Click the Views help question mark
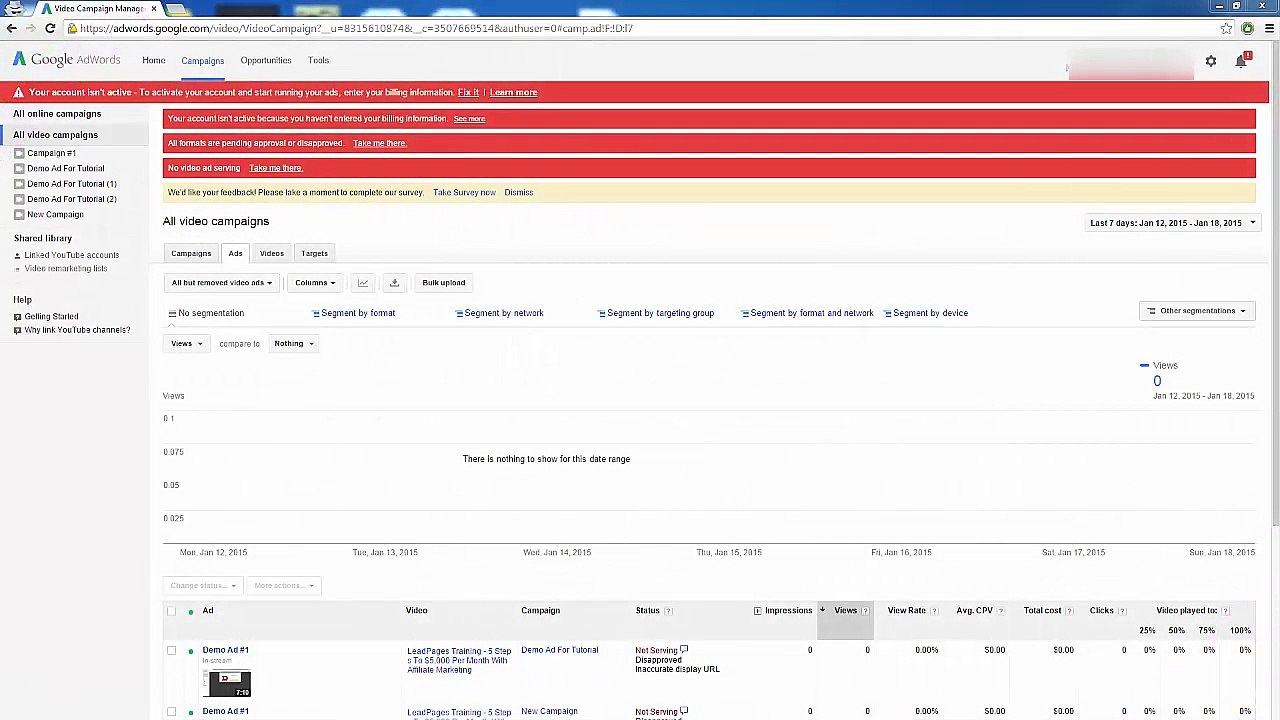Screen dimensions: 1280x720 pos(865,611)
